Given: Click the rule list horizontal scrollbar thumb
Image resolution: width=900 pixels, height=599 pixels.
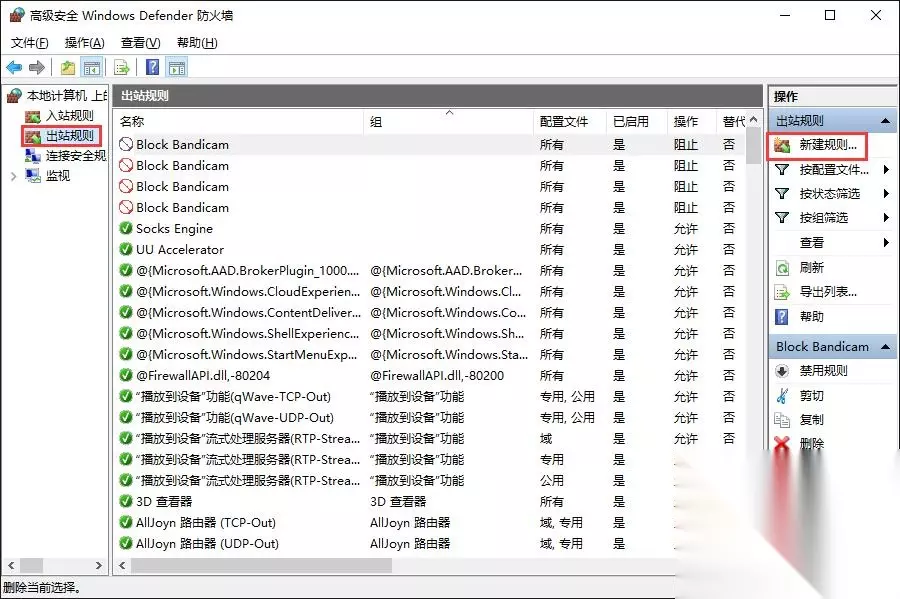Looking at the screenshot, I should 262,566.
